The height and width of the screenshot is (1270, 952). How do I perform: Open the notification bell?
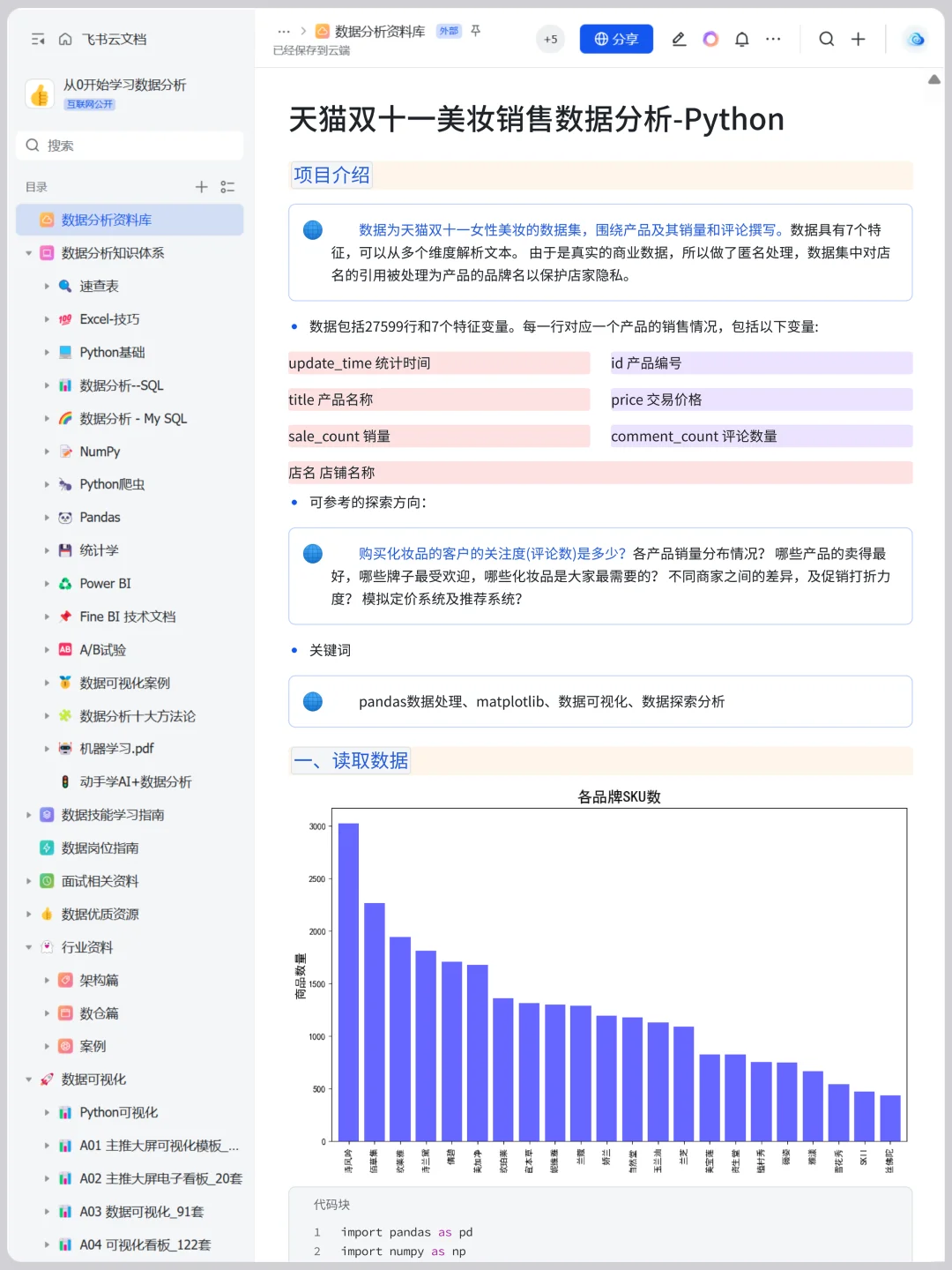pyautogui.click(x=742, y=39)
